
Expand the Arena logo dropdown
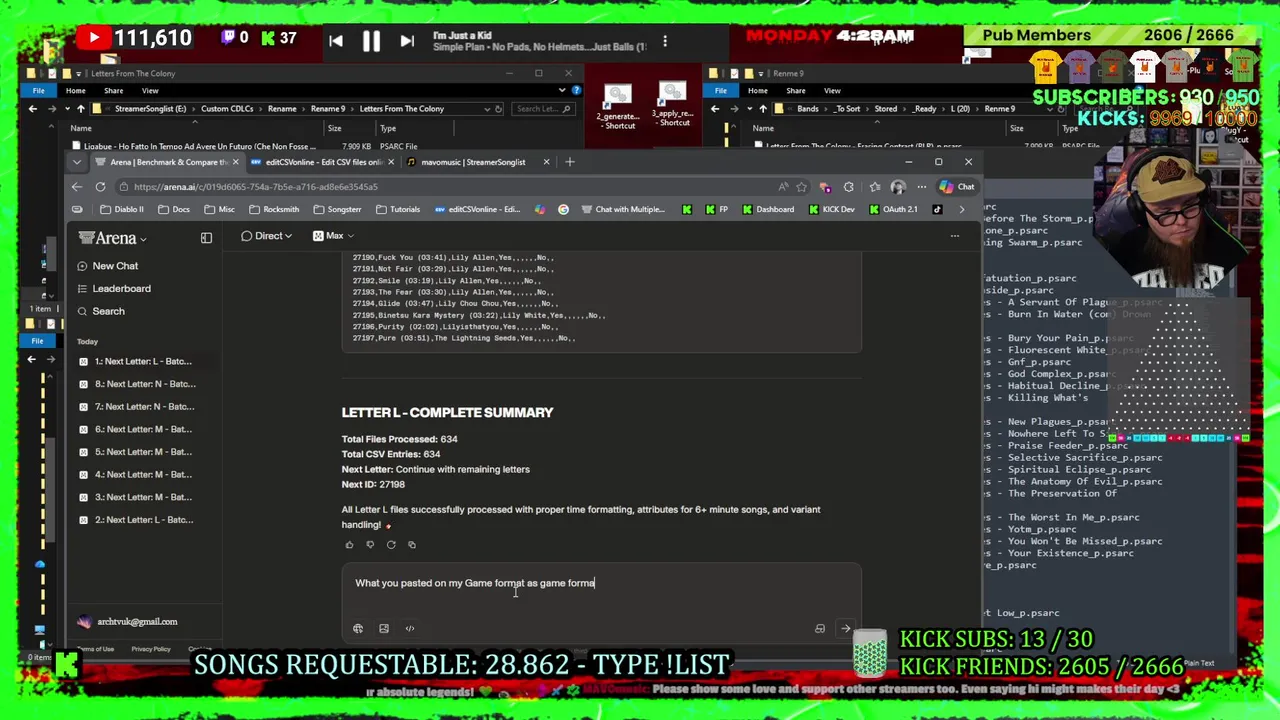pos(113,238)
